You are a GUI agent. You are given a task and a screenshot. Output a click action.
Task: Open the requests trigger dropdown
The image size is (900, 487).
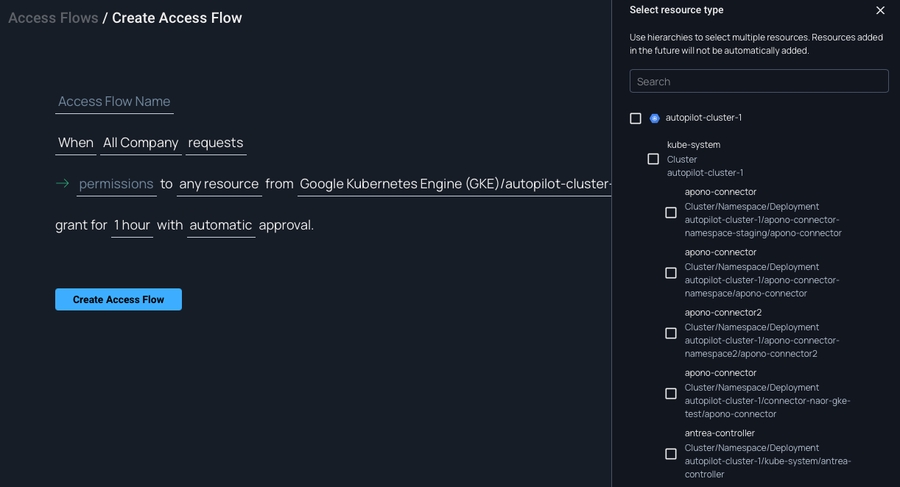(215, 143)
